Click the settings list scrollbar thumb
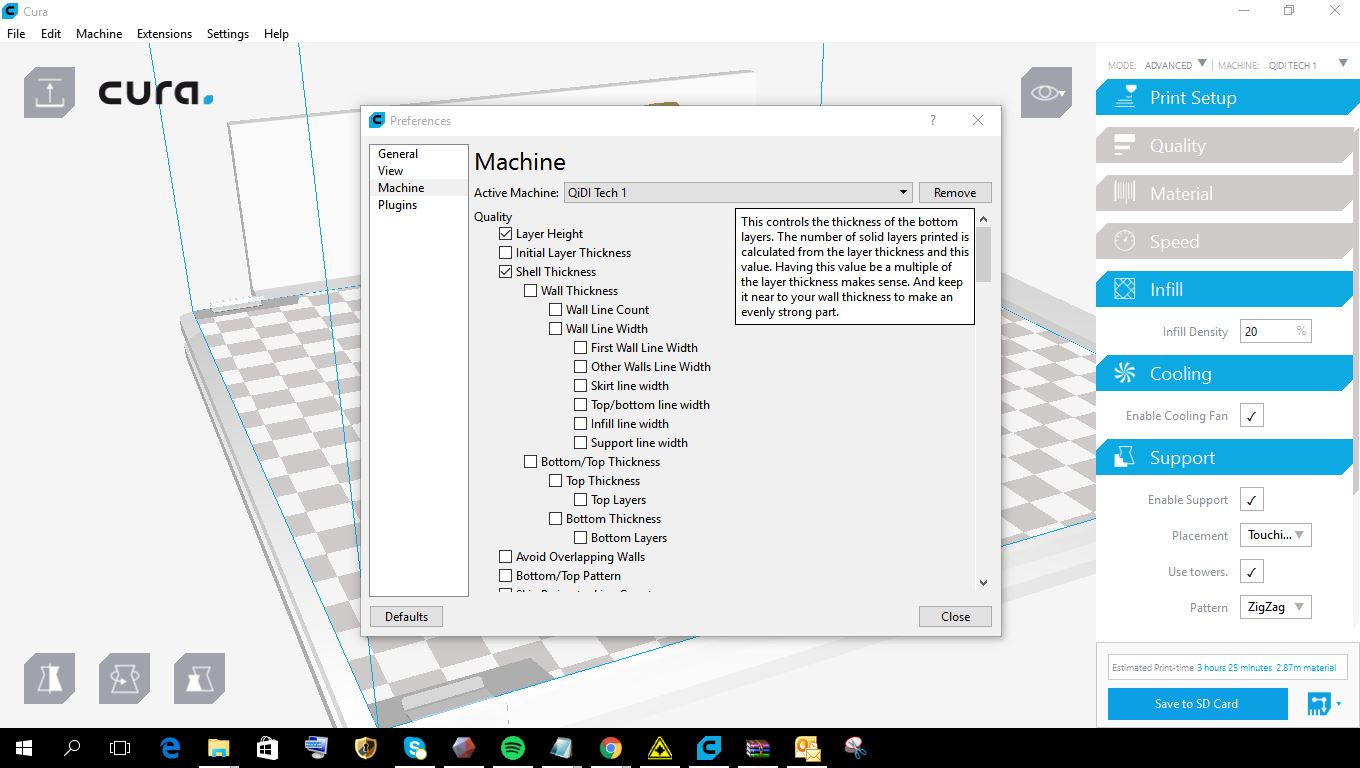Viewport: 1360px width, 768px height. click(x=983, y=255)
